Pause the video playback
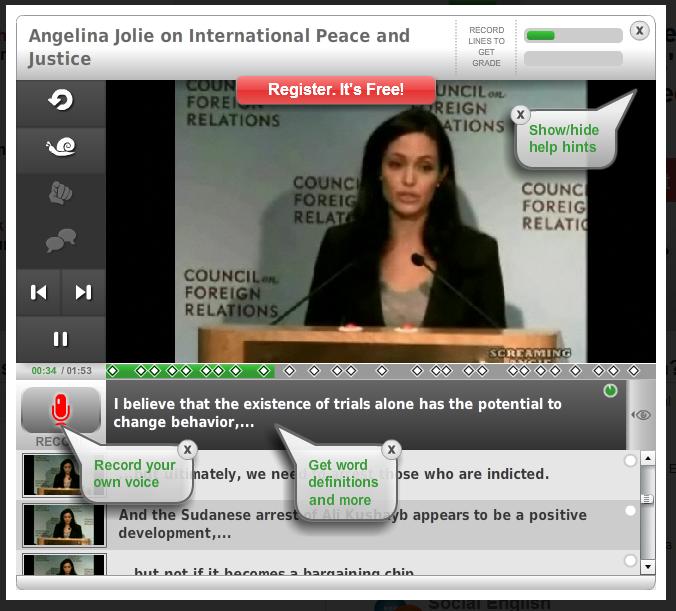 click(60, 339)
